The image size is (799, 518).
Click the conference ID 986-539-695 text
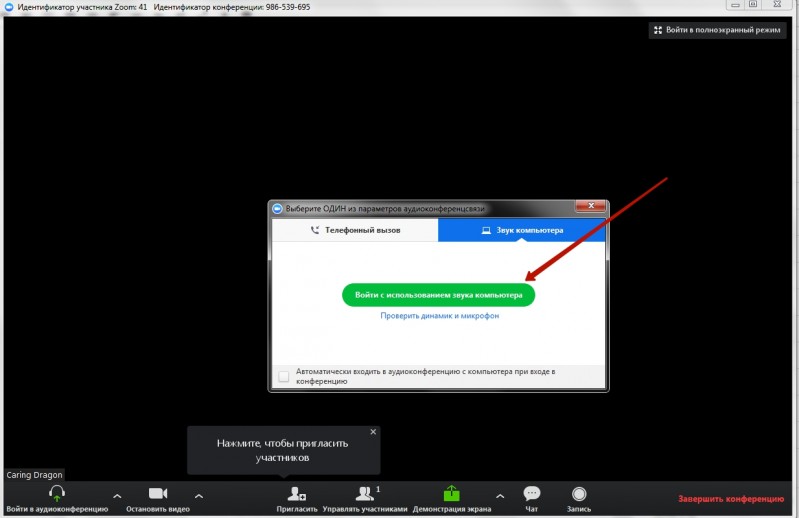pyautogui.click(x=288, y=7)
